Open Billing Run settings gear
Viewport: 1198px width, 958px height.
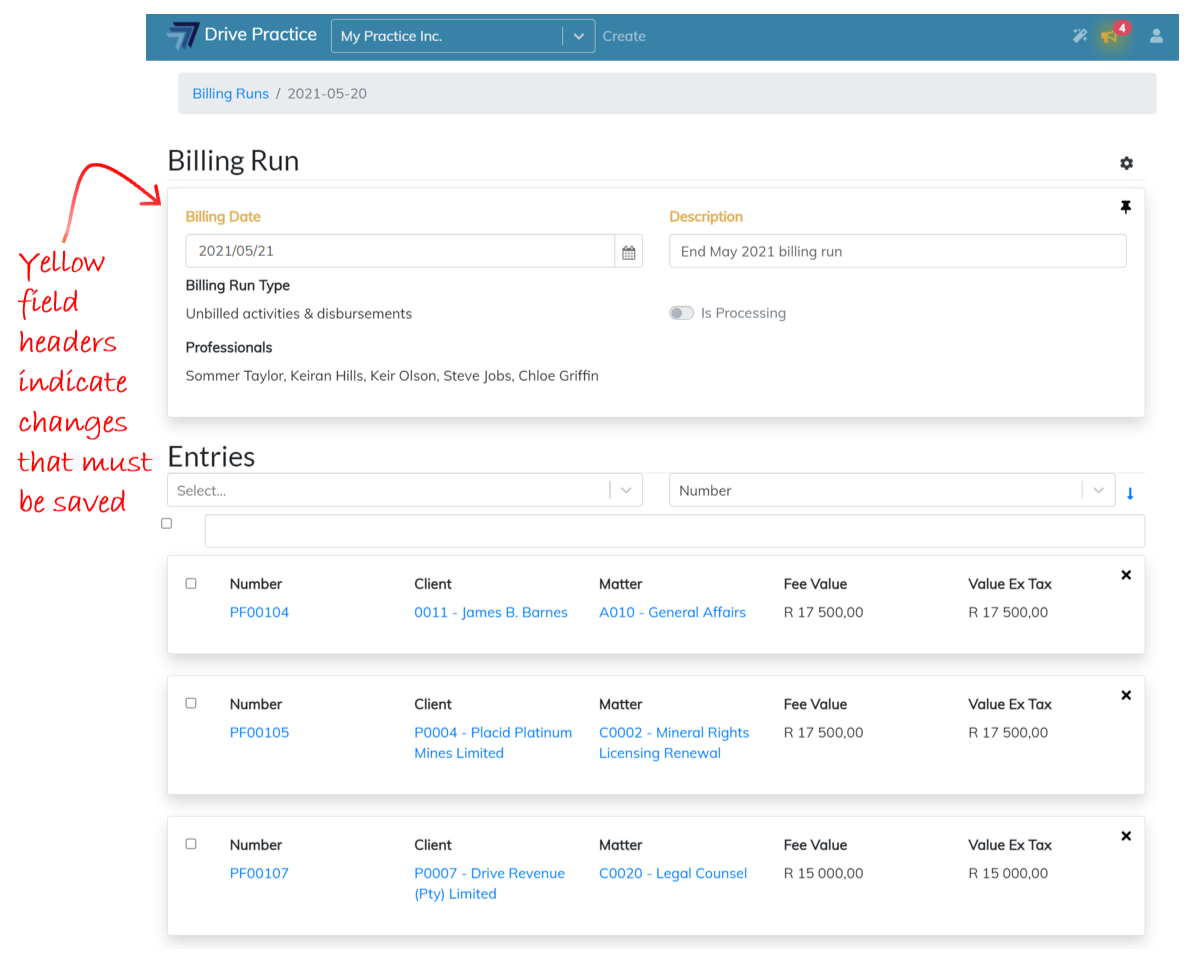tap(1126, 163)
